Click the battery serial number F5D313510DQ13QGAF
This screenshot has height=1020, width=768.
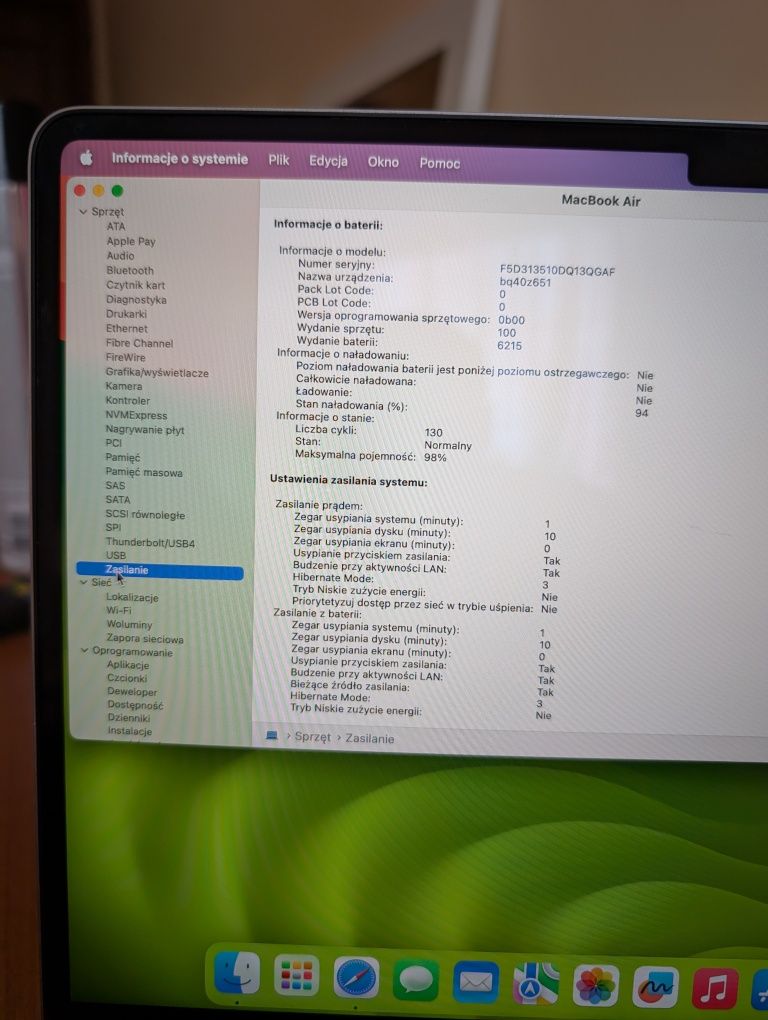coord(557,271)
